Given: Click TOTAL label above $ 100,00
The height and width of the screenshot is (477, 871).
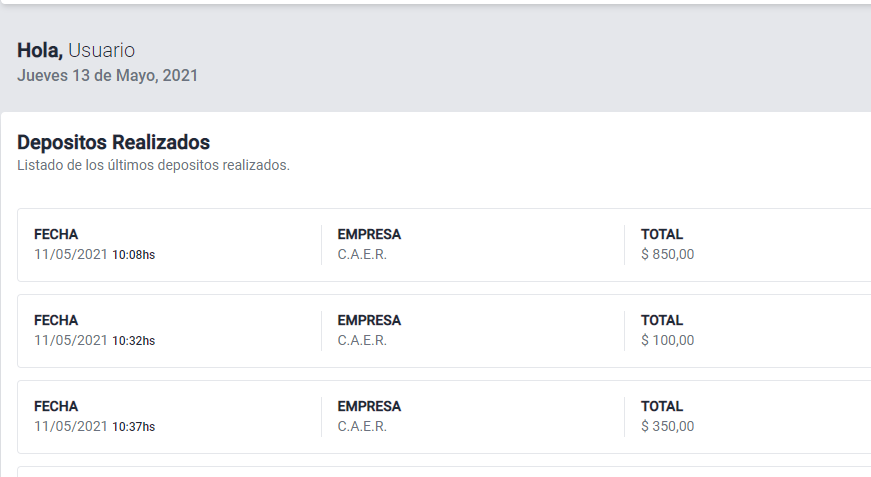Looking at the screenshot, I should [x=662, y=321].
